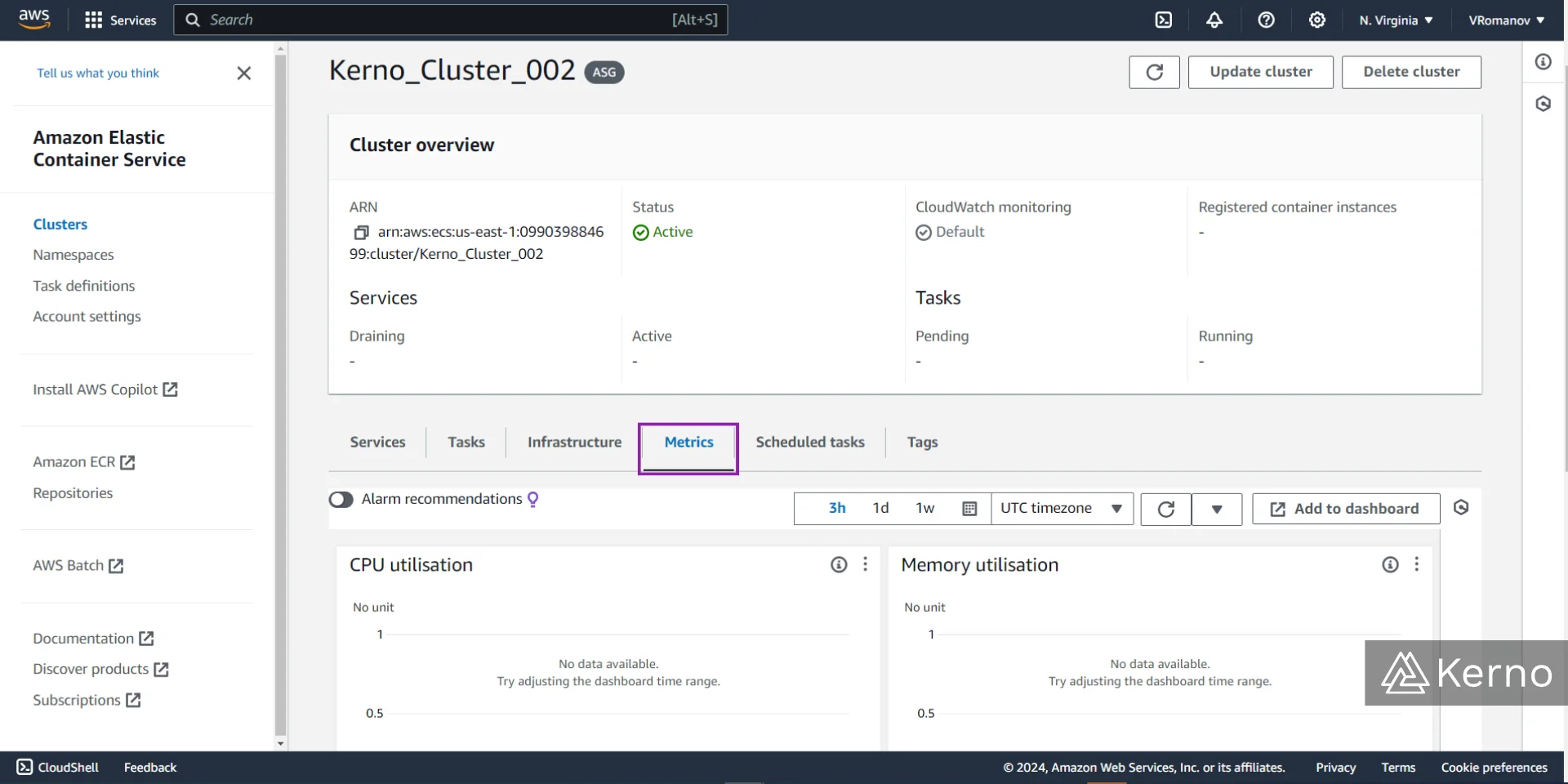Select the Metrics tab

tap(688, 442)
